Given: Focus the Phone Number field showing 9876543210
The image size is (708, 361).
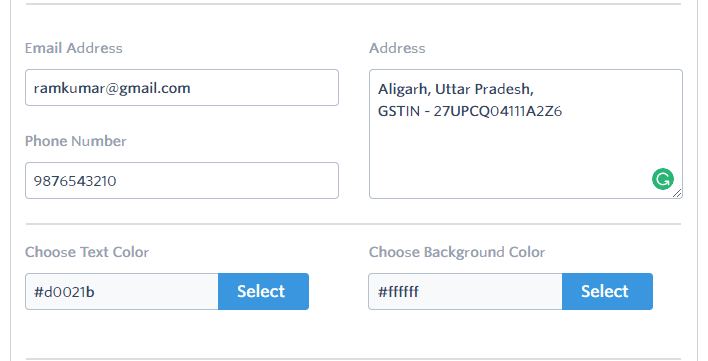Looking at the screenshot, I should click(x=182, y=180).
